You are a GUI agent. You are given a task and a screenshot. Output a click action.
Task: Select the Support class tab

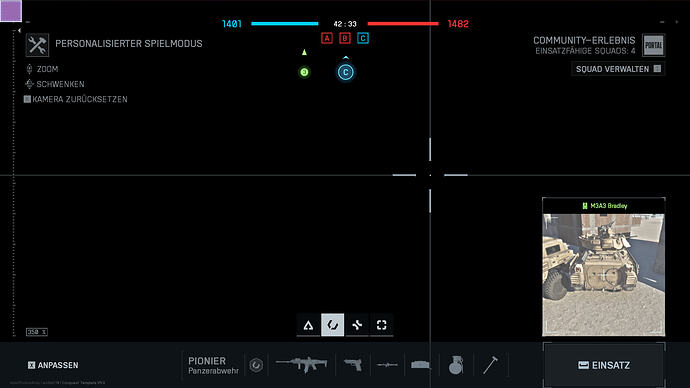tap(357, 325)
